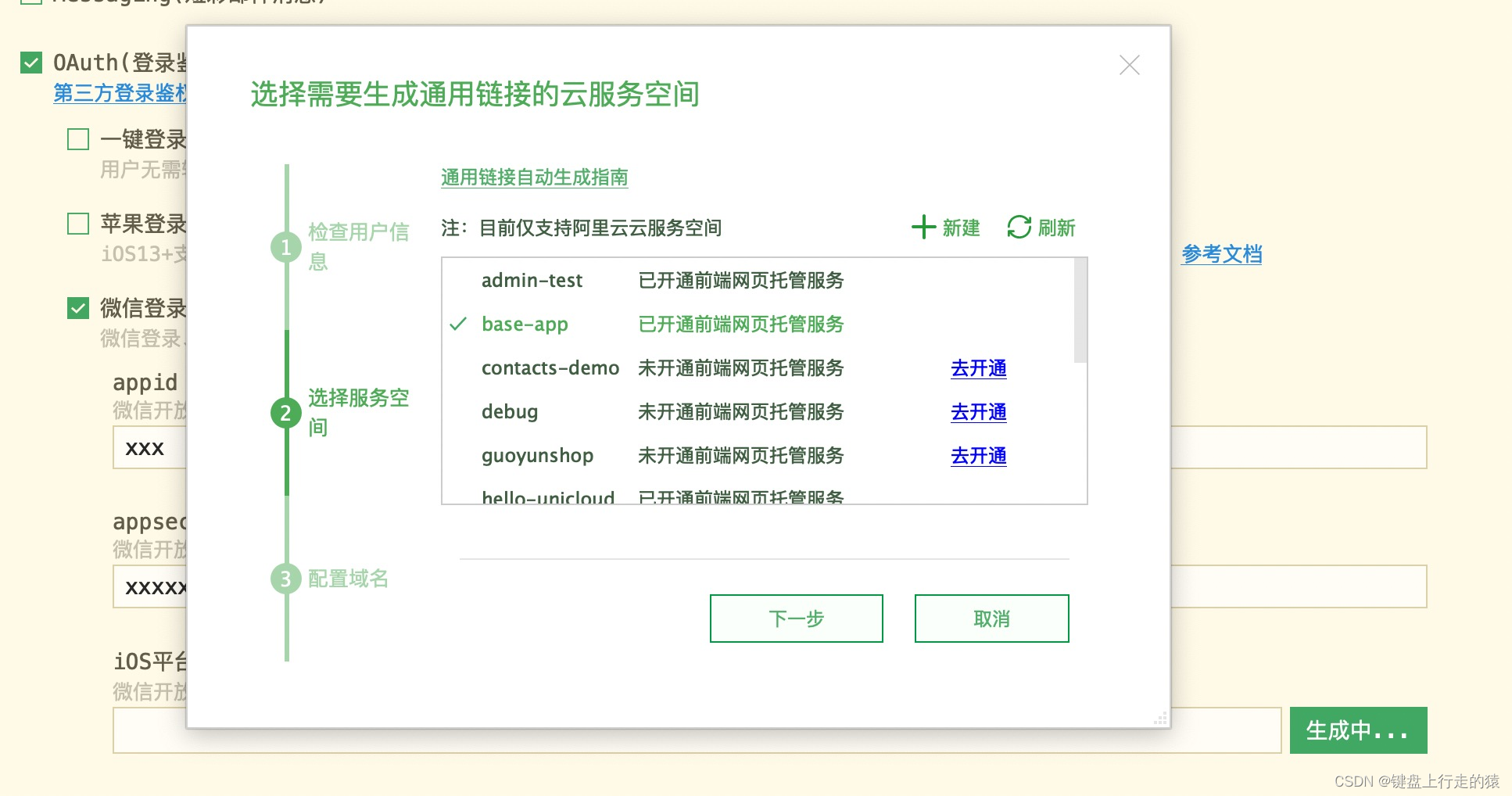1512x796 pixels.
Task: Enable the 一键登录 checkbox
Action: tap(78, 139)
